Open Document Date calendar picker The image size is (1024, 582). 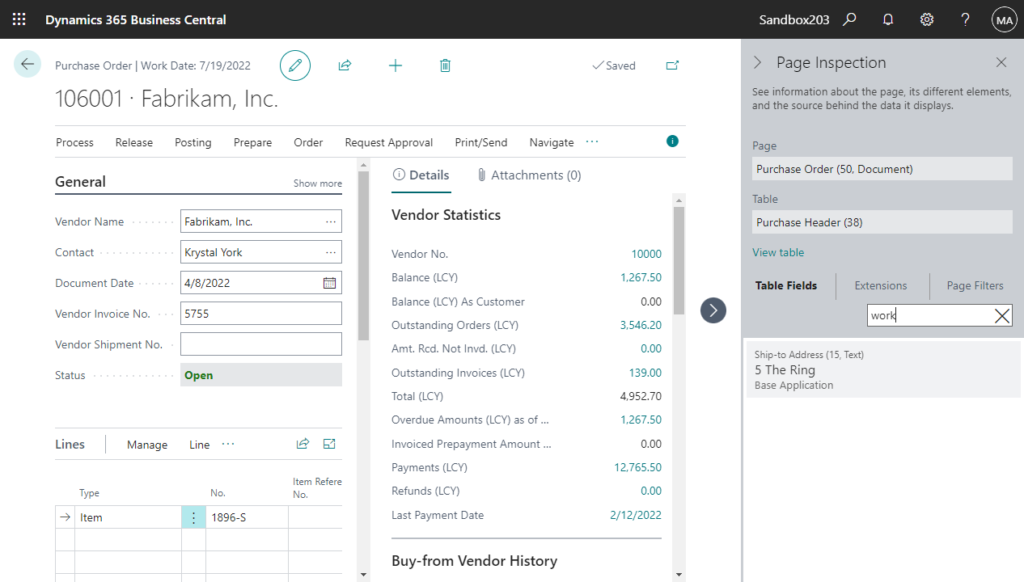coord(330,283)
